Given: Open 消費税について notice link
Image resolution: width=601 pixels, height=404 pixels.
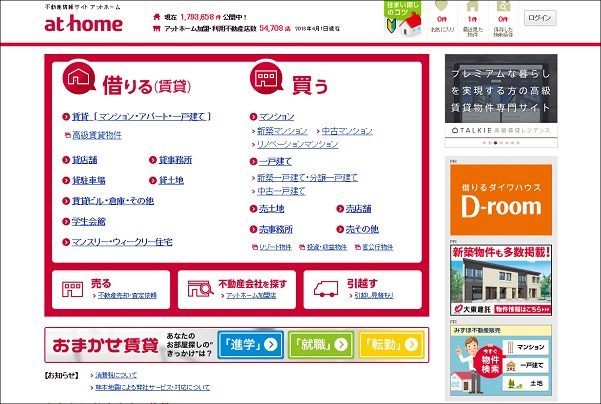Looking at the screenshot, I should (116, 375).
